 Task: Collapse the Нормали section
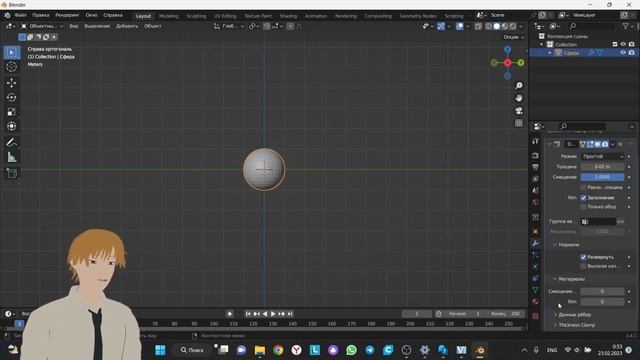[x=555, y=245]
